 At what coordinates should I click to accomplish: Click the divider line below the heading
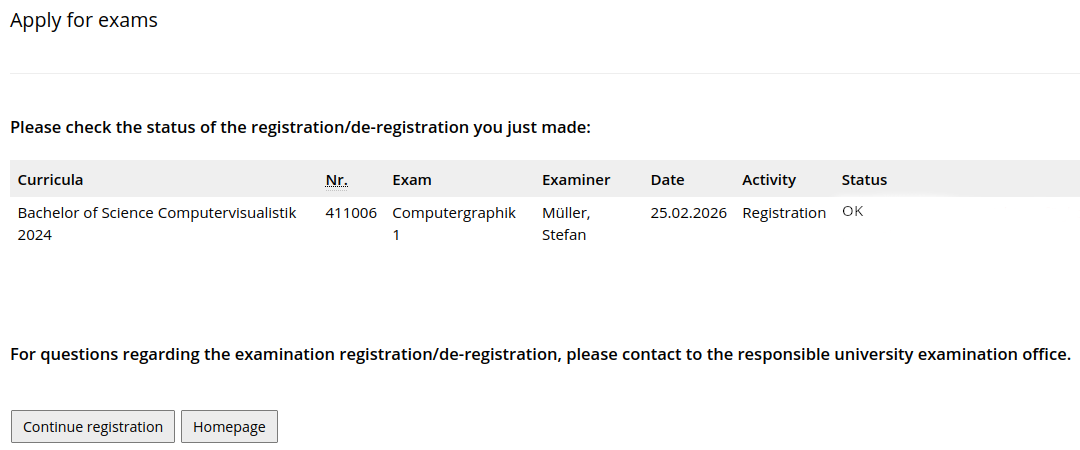[x=540, y=74]
